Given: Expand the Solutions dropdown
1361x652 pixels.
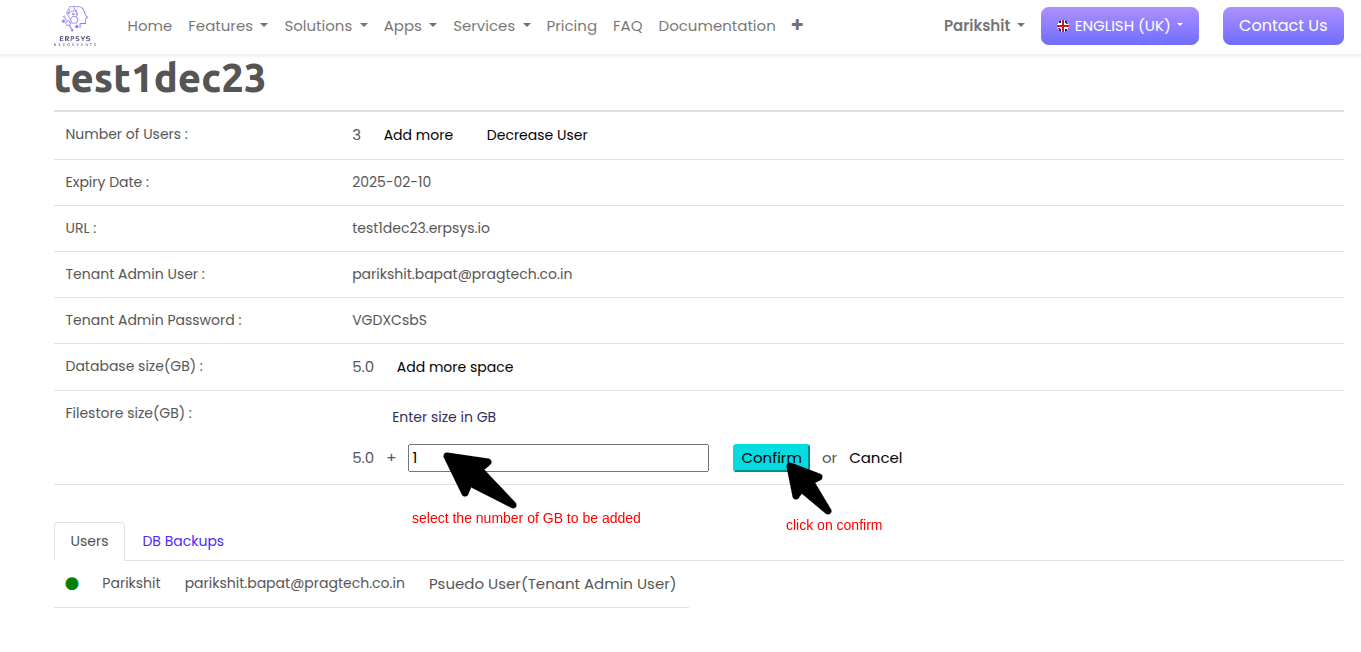Looking at the screenshot, I should [x=325, y=26].
